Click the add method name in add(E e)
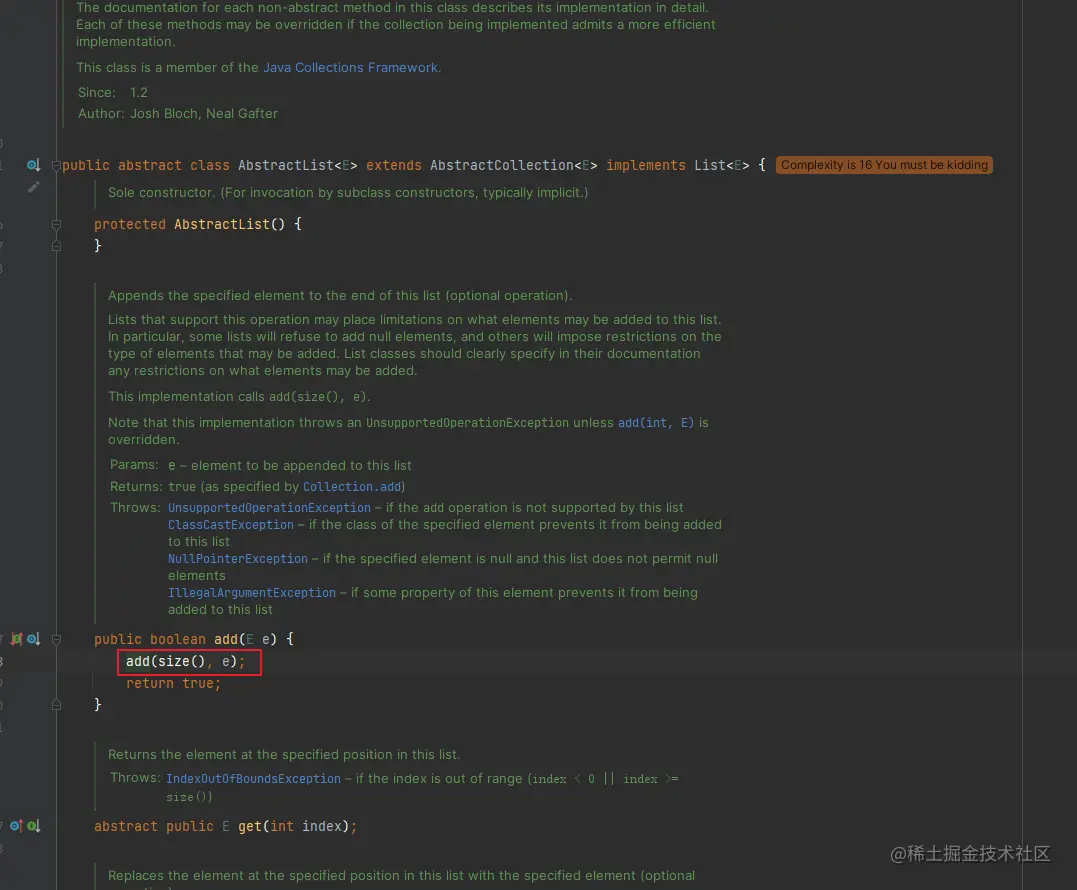Image resolution: width=1077 pixels, height=890 pixels. click(226, 639)
